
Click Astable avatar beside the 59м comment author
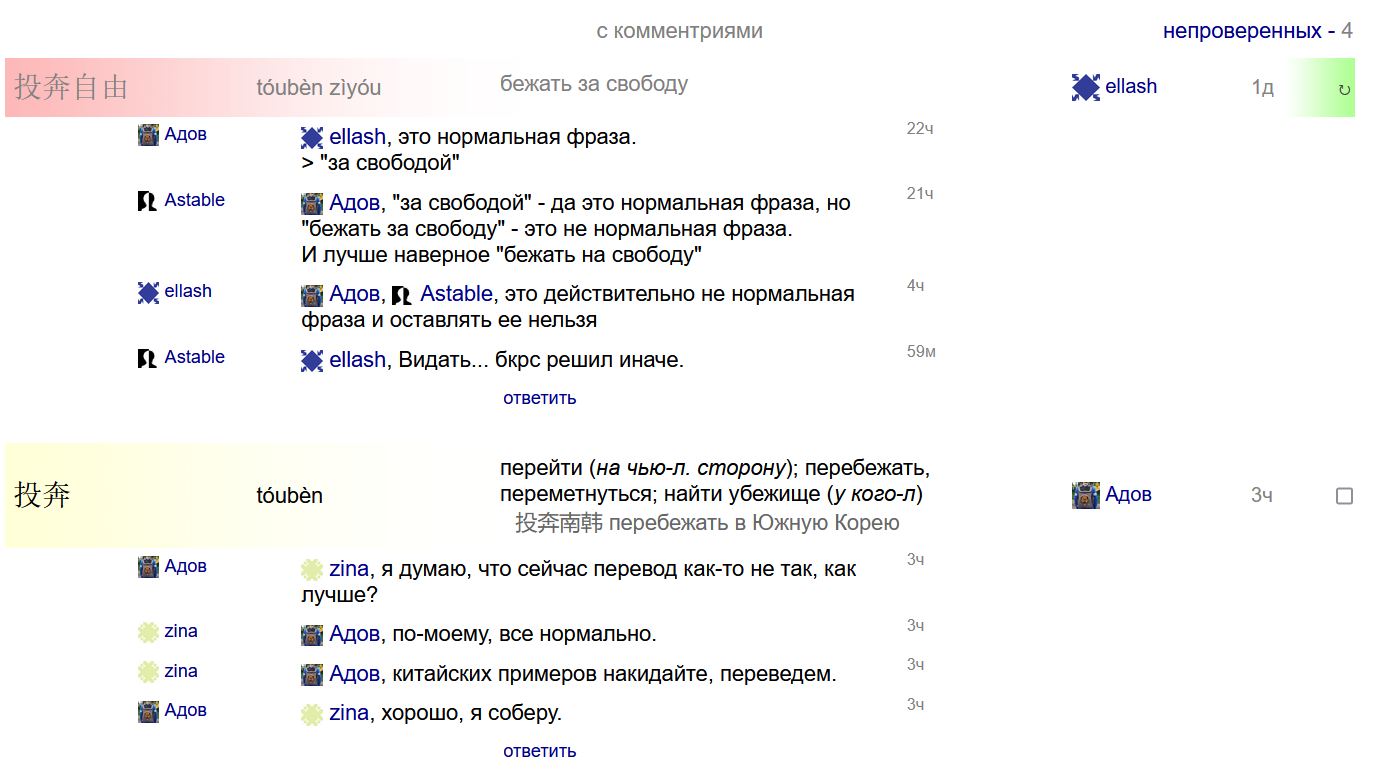click(148, 358)
